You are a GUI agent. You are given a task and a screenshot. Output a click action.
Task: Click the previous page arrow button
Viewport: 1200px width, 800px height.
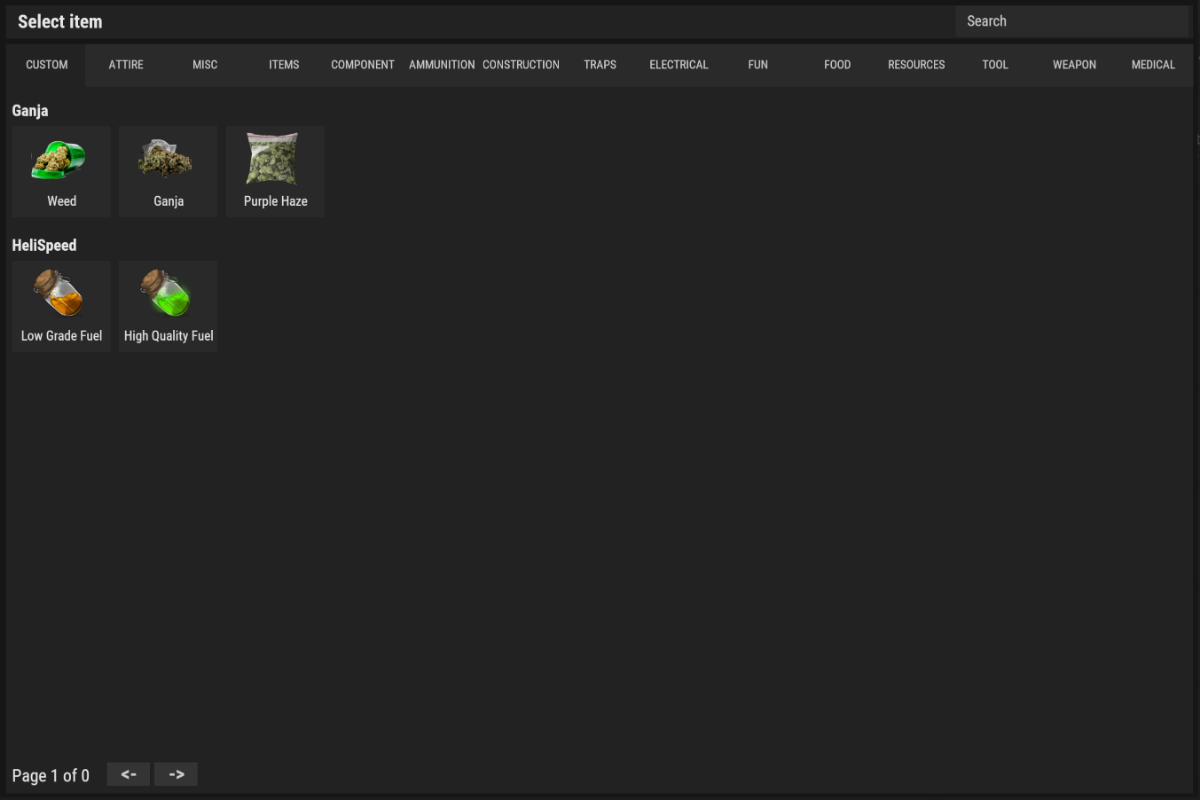point(128,773)
